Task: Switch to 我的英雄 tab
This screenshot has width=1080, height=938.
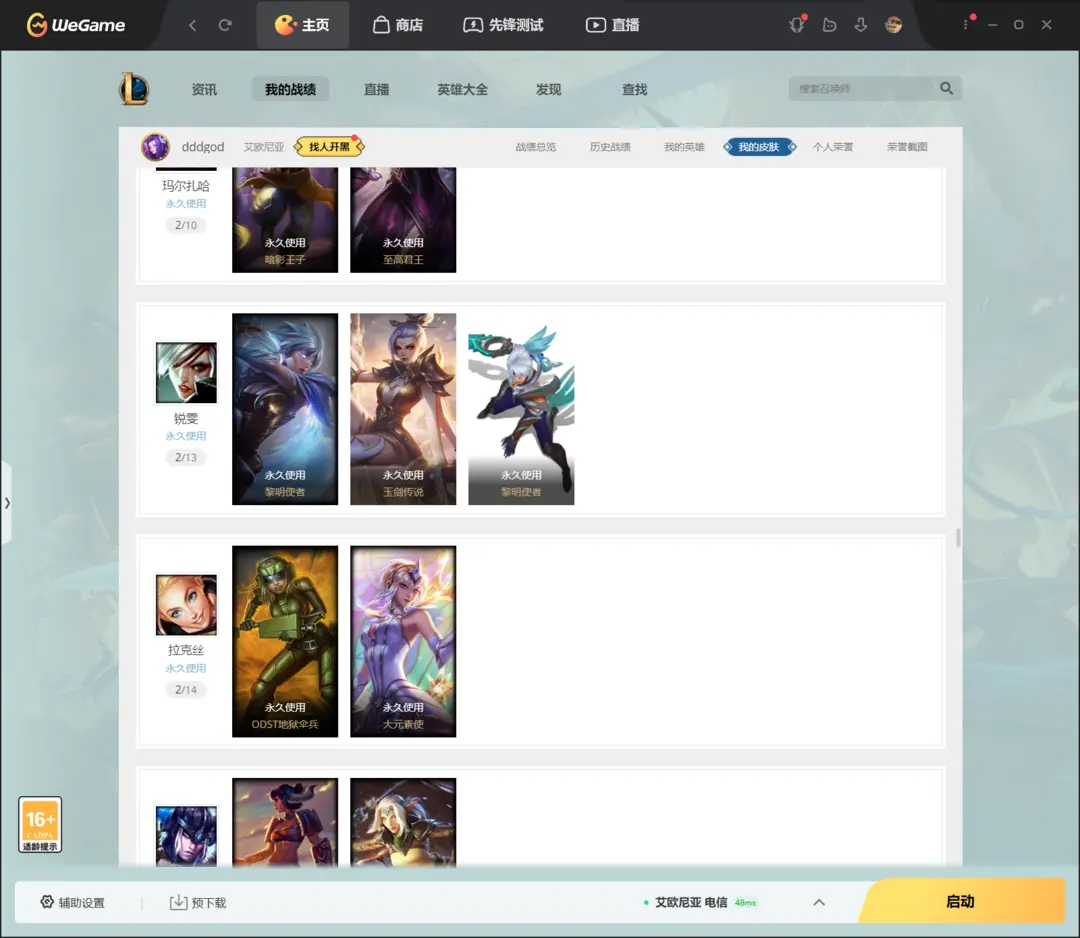Action: pyautogui.click(x=684, y=147)
